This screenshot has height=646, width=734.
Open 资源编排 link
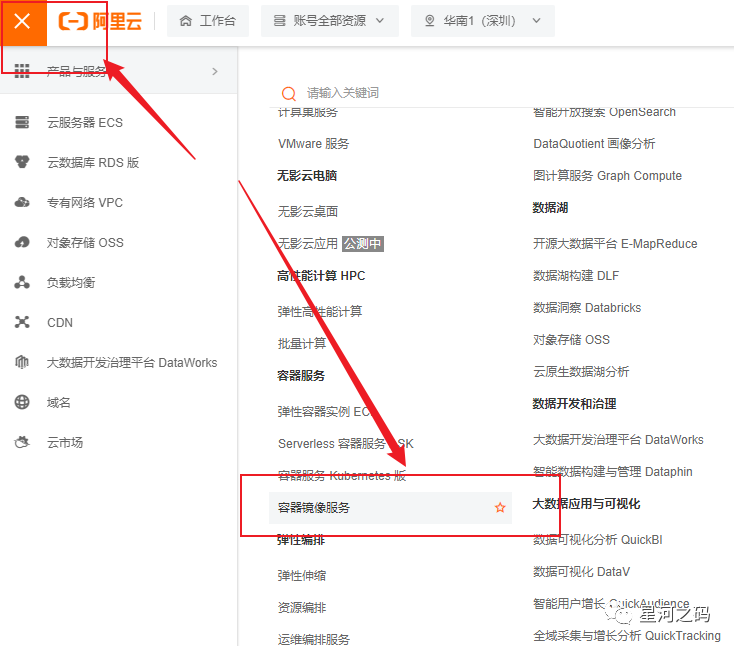[301, 607]
